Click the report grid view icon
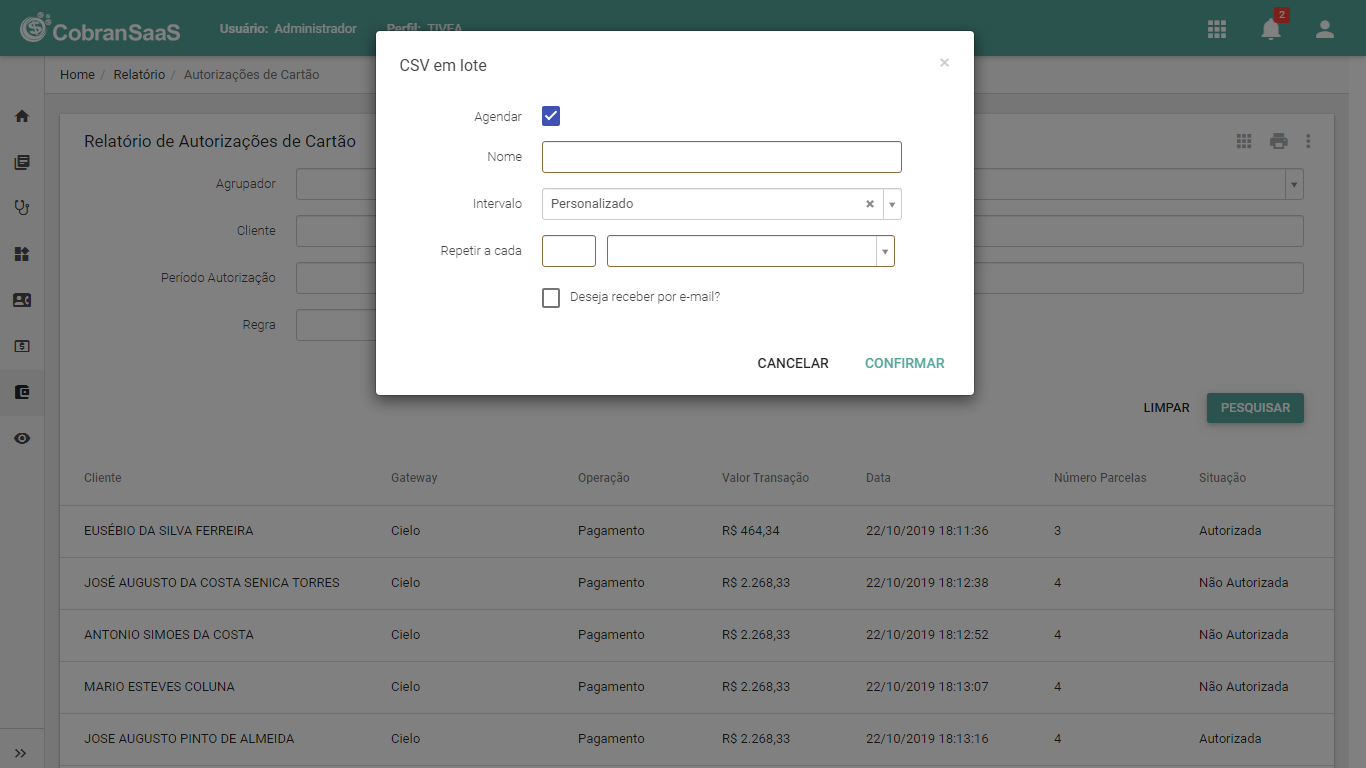 [1244, 141]
